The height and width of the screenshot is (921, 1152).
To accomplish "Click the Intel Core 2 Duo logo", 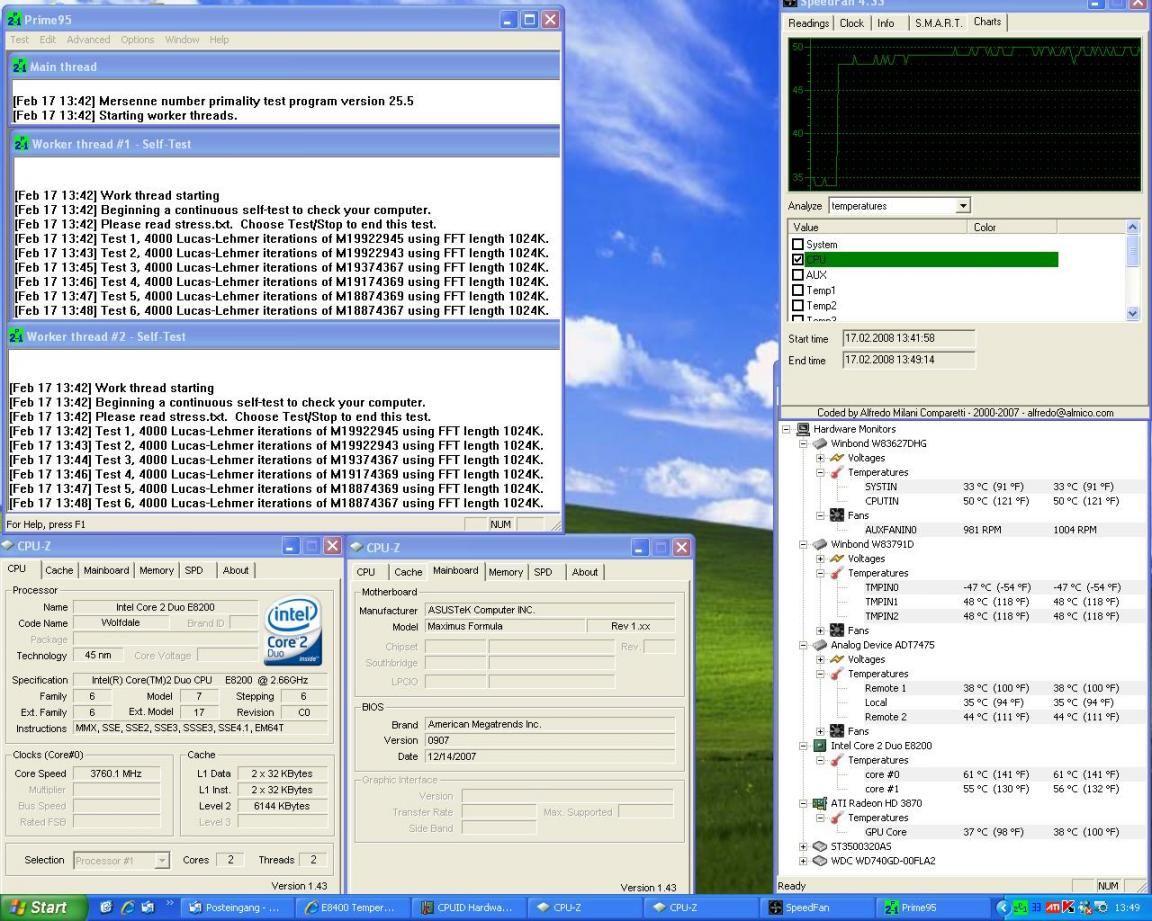I will coord(293,630).
